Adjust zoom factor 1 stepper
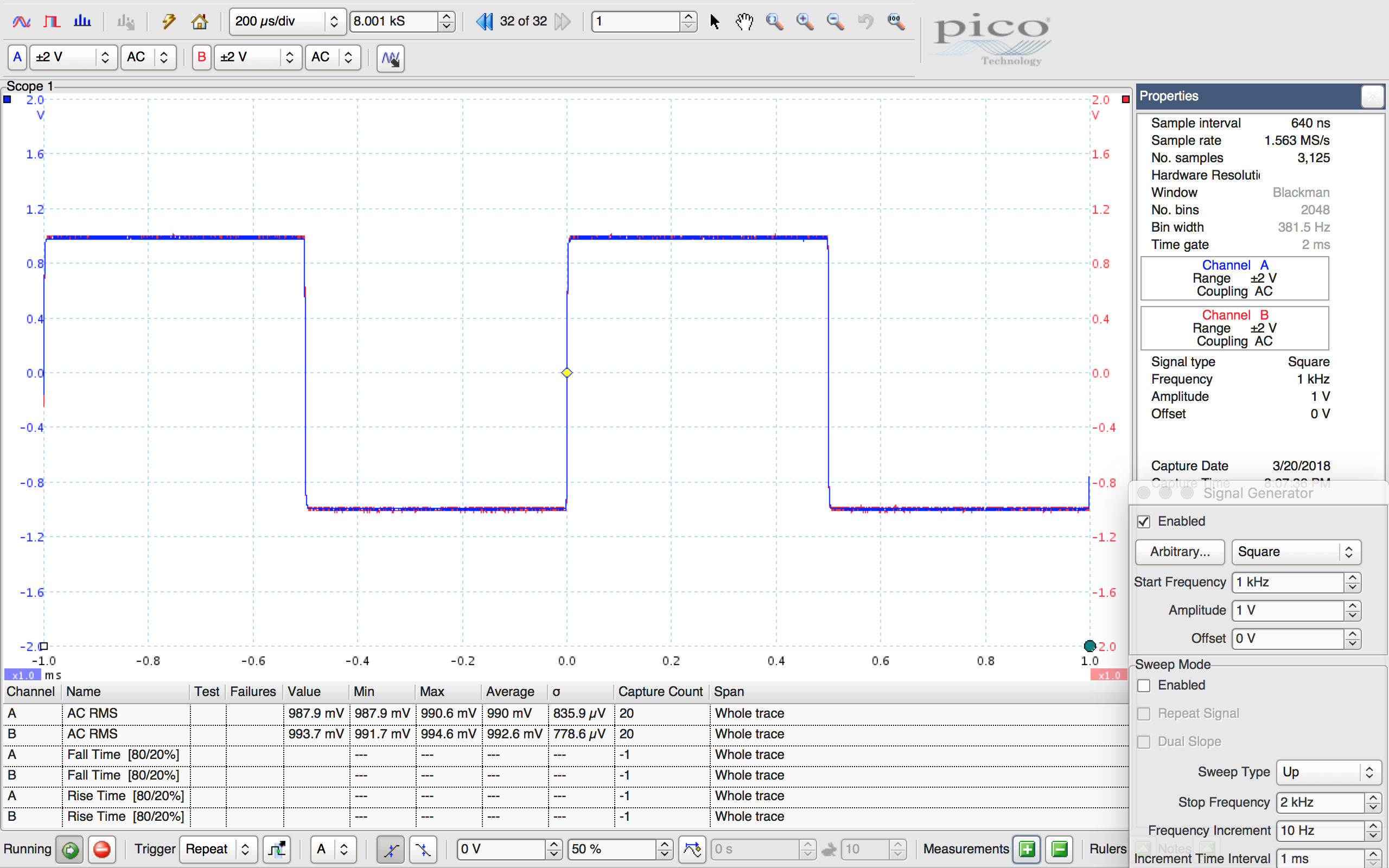This screenshot has height=868, width=1389. (688, 22)
